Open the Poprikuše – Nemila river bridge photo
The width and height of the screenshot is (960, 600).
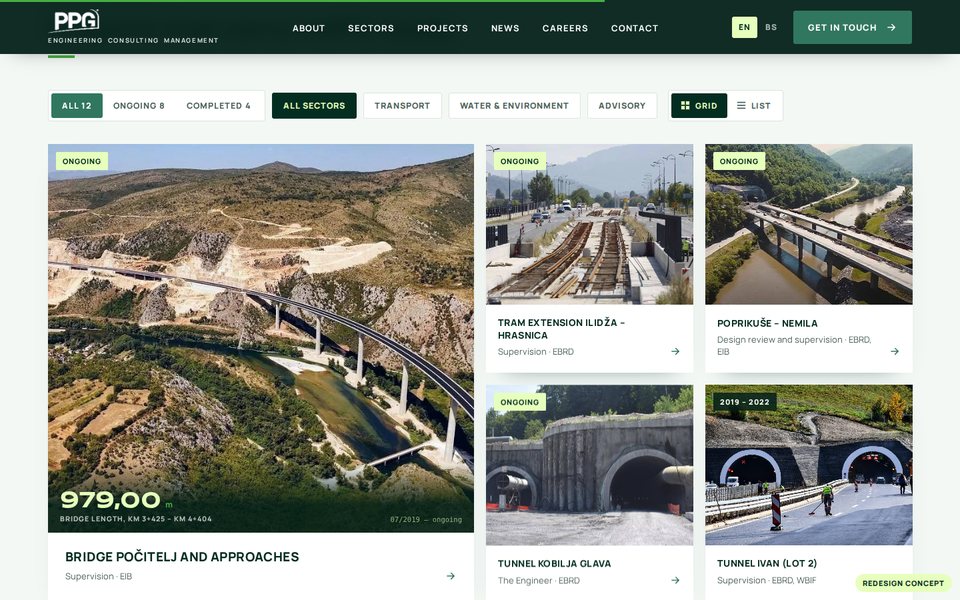tap(809, 224)
